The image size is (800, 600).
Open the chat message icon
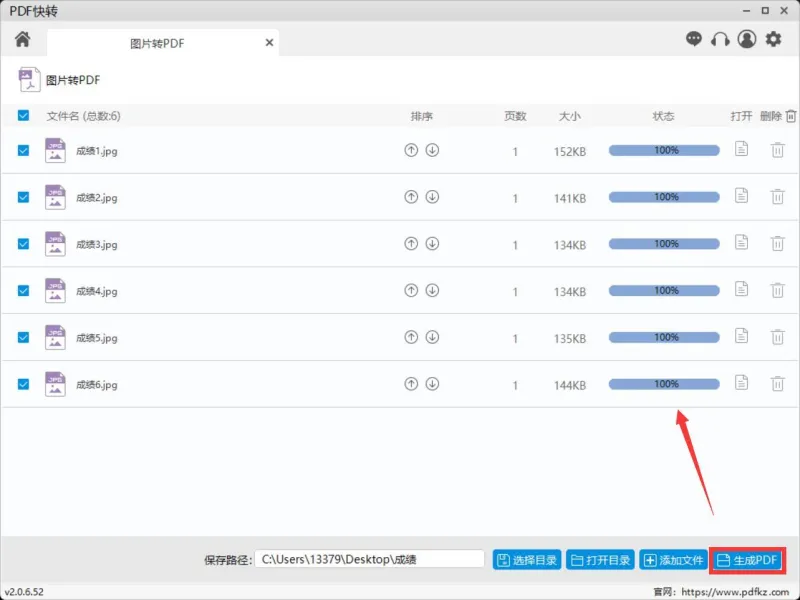pos(693,39)
